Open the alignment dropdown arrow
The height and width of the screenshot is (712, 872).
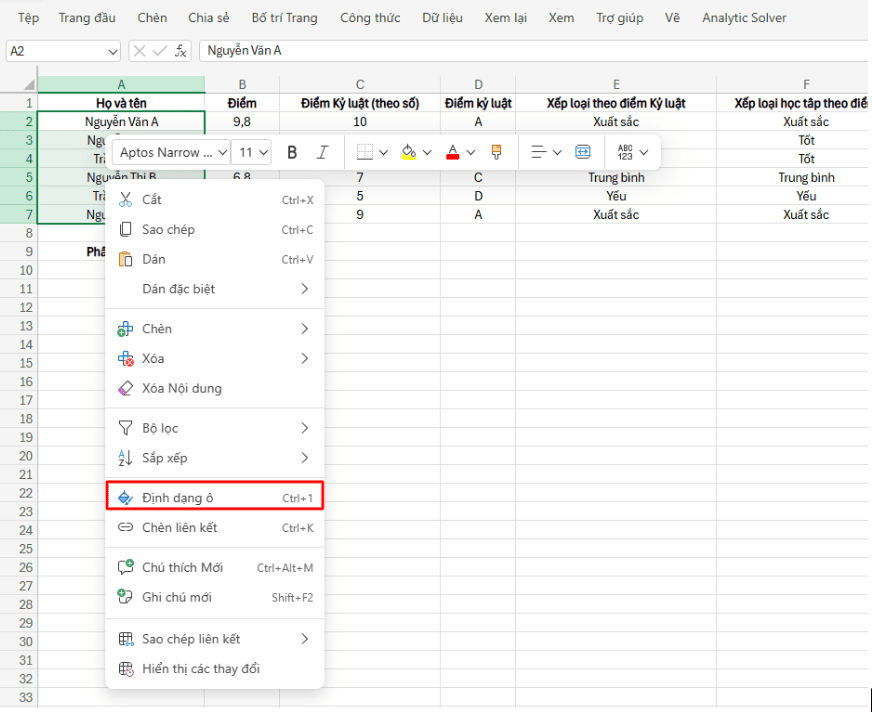(x=557, y=152)
